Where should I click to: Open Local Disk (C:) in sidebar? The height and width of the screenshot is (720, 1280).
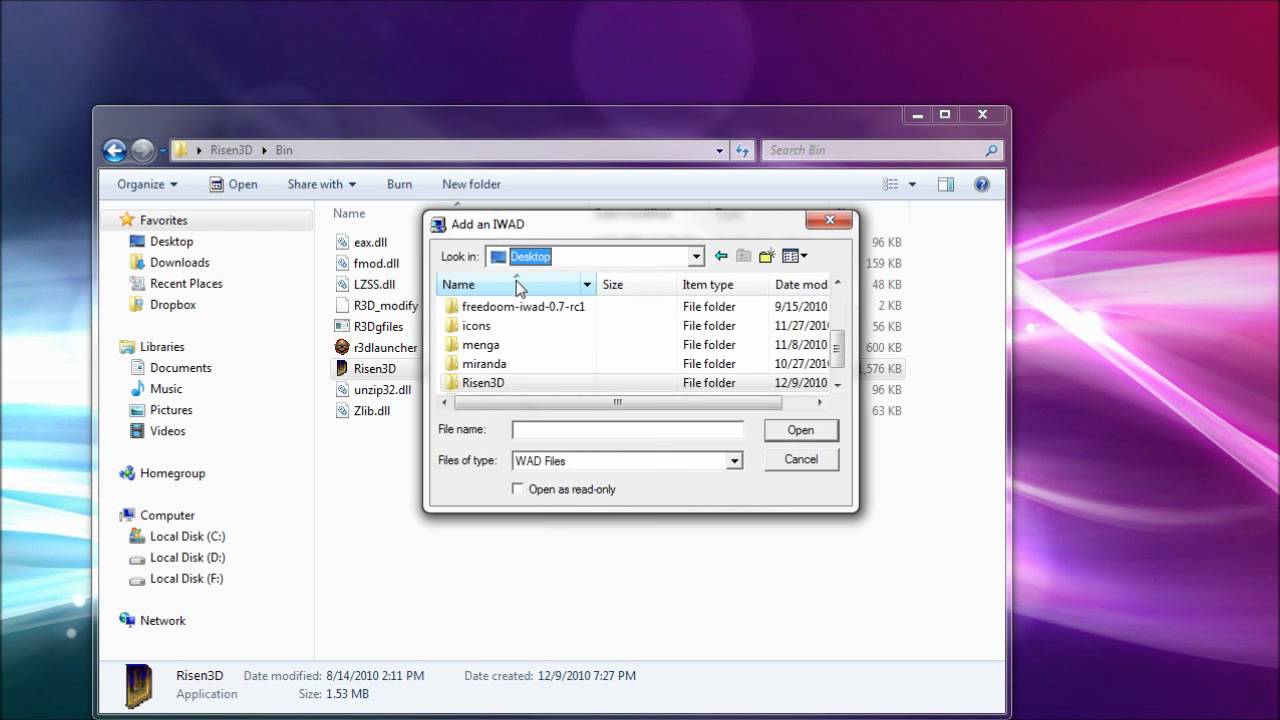tap(176, 536)
